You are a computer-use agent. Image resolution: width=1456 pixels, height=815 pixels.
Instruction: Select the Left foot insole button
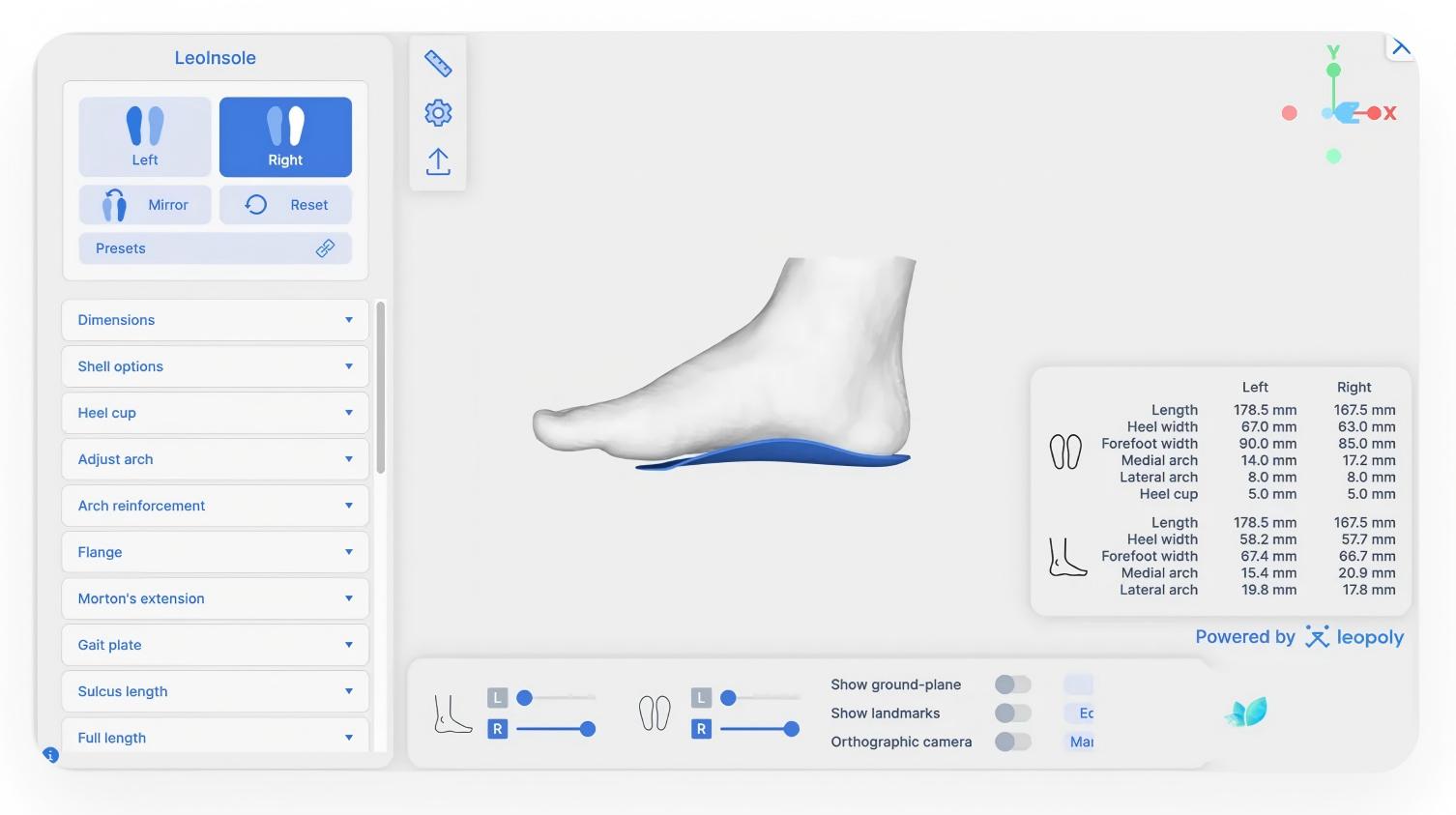(x=145, y=136)
